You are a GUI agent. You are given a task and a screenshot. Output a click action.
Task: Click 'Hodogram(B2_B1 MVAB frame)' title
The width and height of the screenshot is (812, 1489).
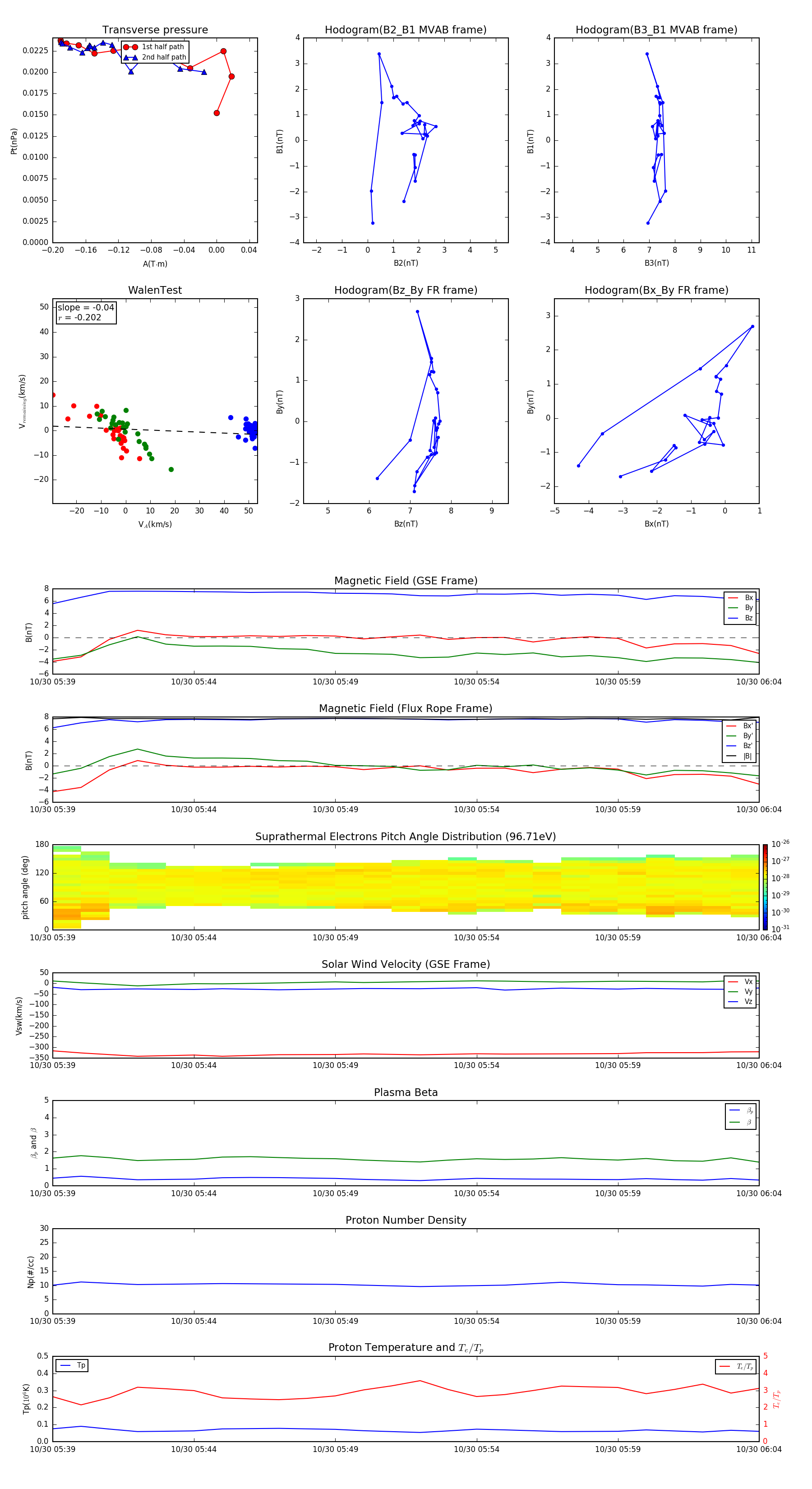(406, 30)
